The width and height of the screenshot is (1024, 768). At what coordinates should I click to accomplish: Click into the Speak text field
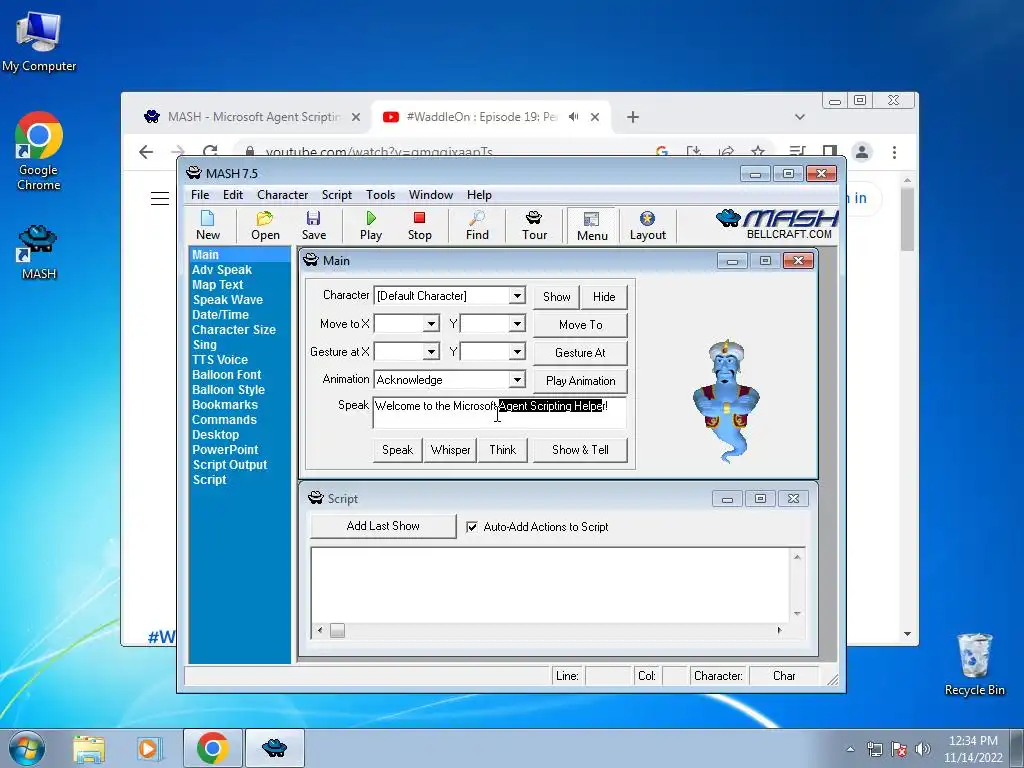500,413
